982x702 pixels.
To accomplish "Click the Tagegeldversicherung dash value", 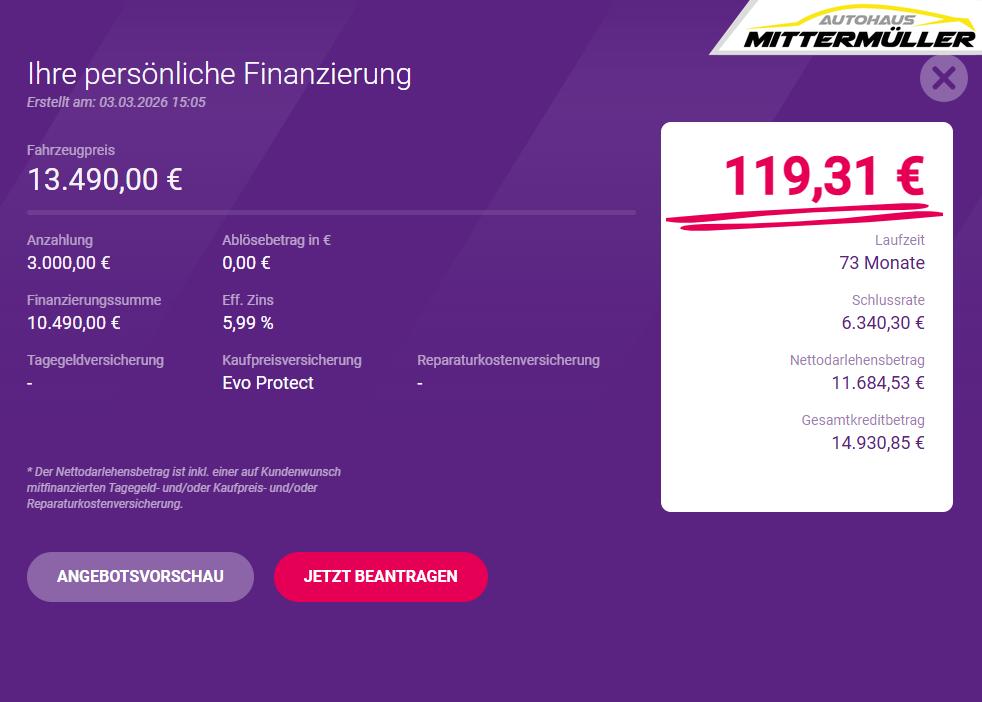I will [30, 383].
